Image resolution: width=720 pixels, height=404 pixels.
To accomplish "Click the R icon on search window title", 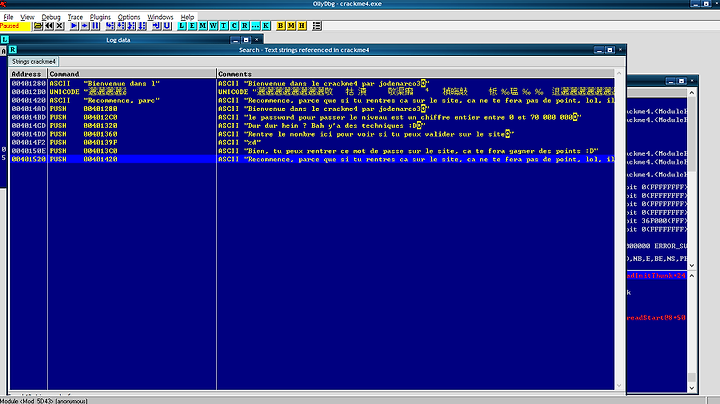I will point(13,50).
